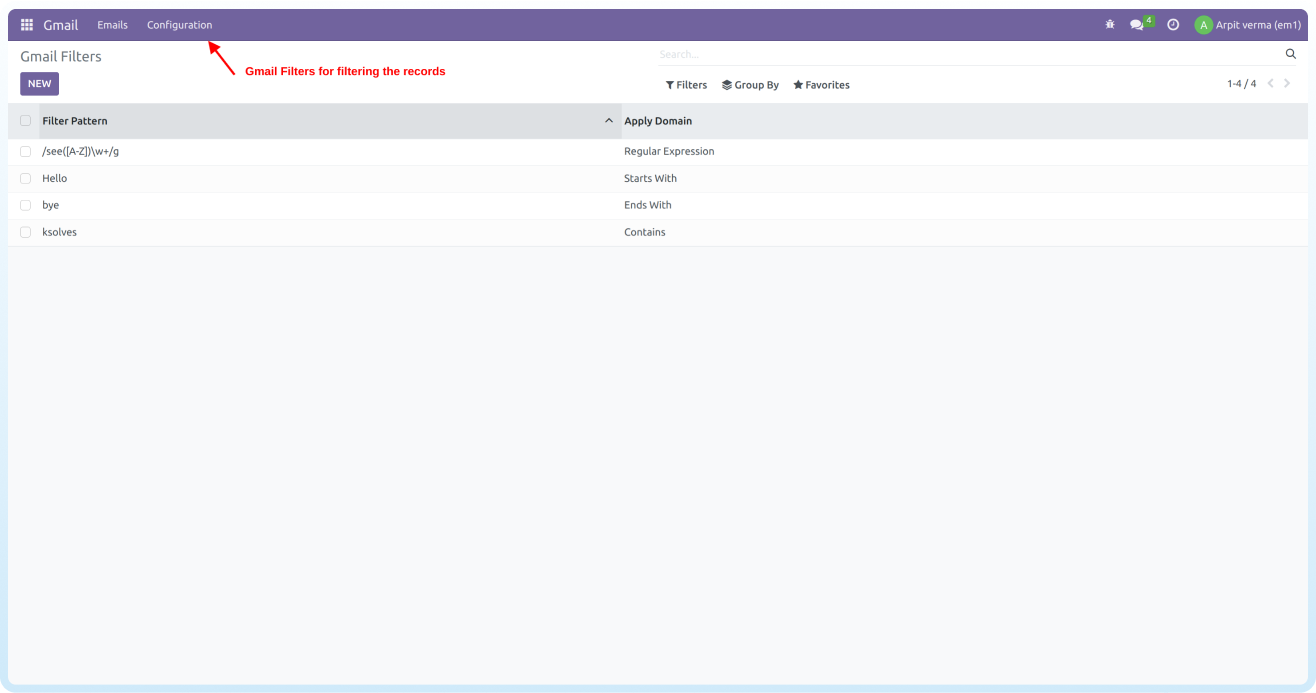Open the apps grid menu icon
The width and height of the screenshot is (1316, 693).
tap(27, 25)
